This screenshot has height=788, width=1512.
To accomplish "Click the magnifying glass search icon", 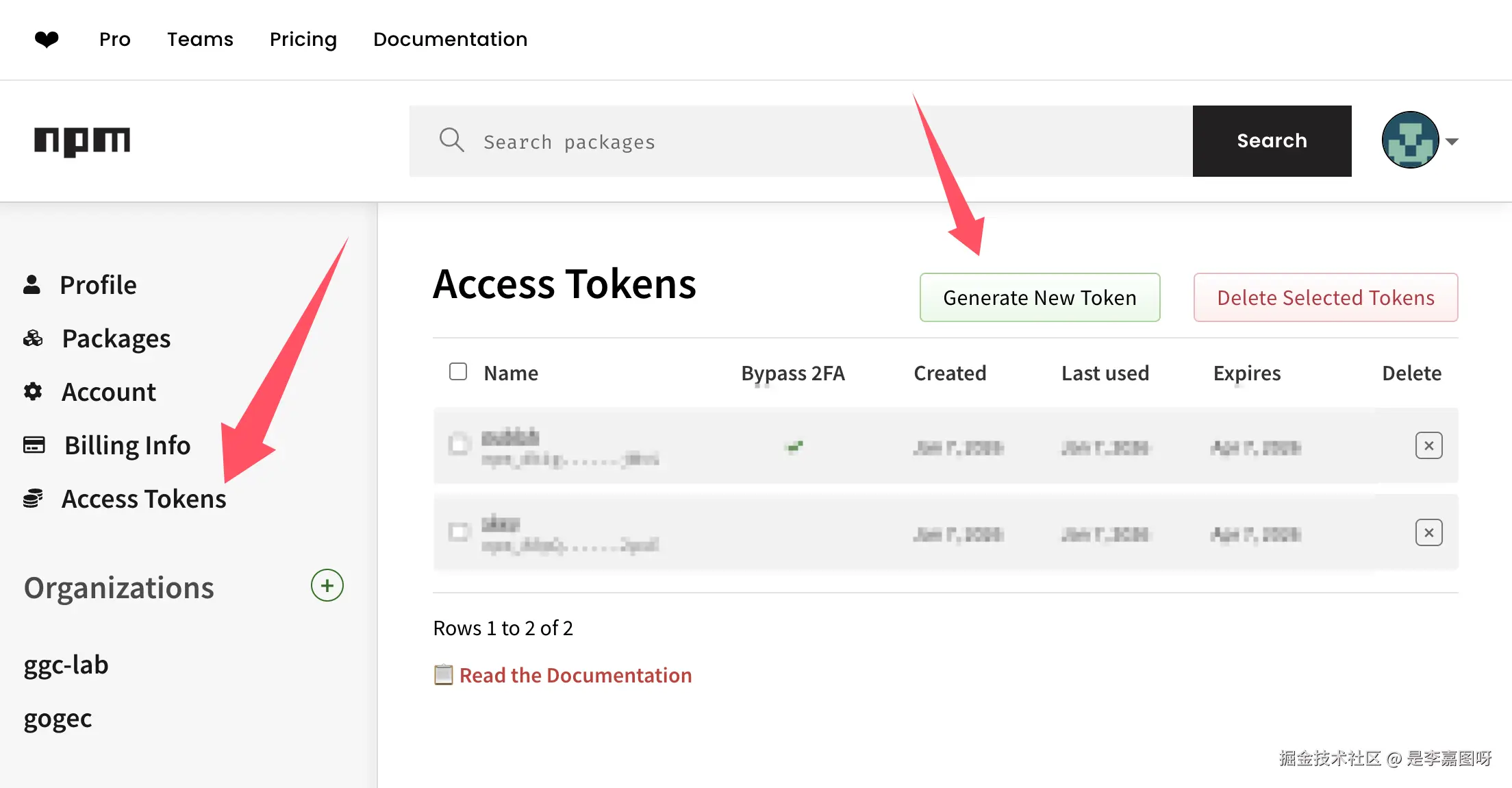I will (451, 140).
